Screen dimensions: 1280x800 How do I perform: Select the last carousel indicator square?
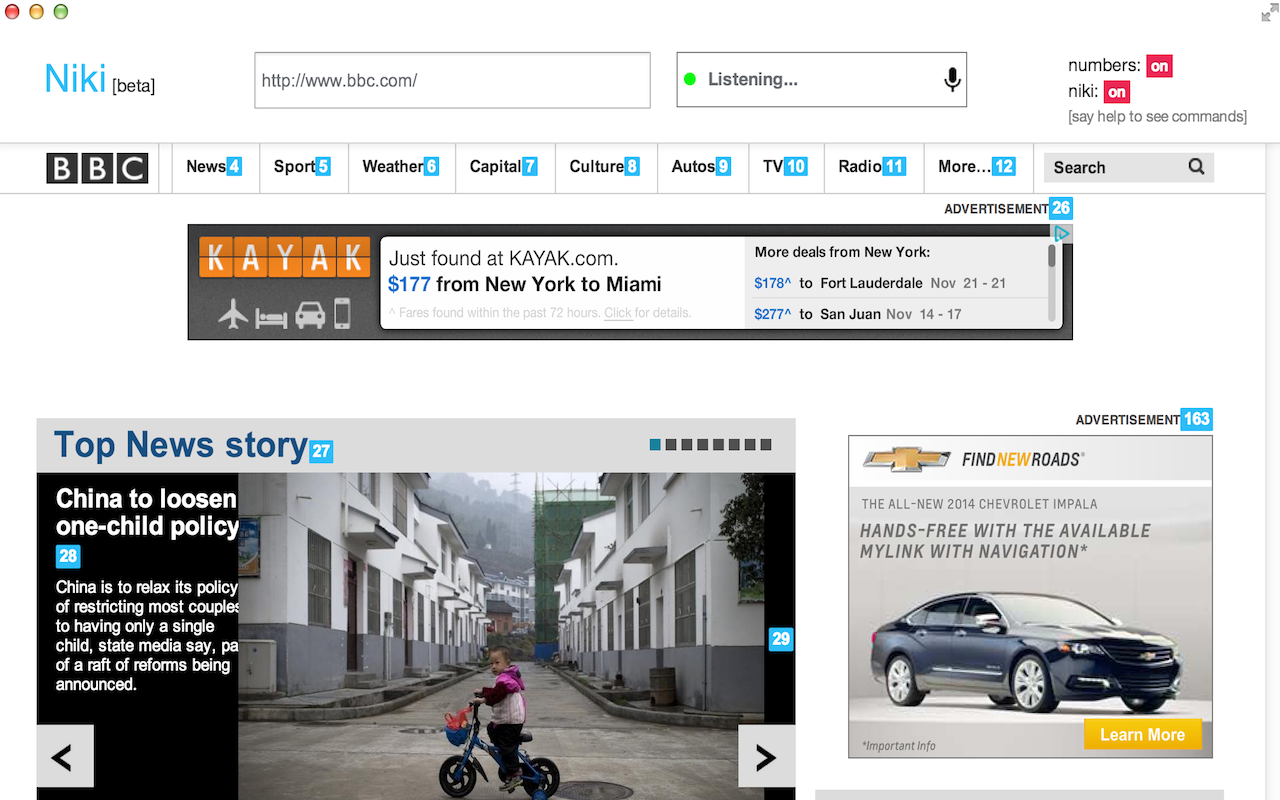766,445
